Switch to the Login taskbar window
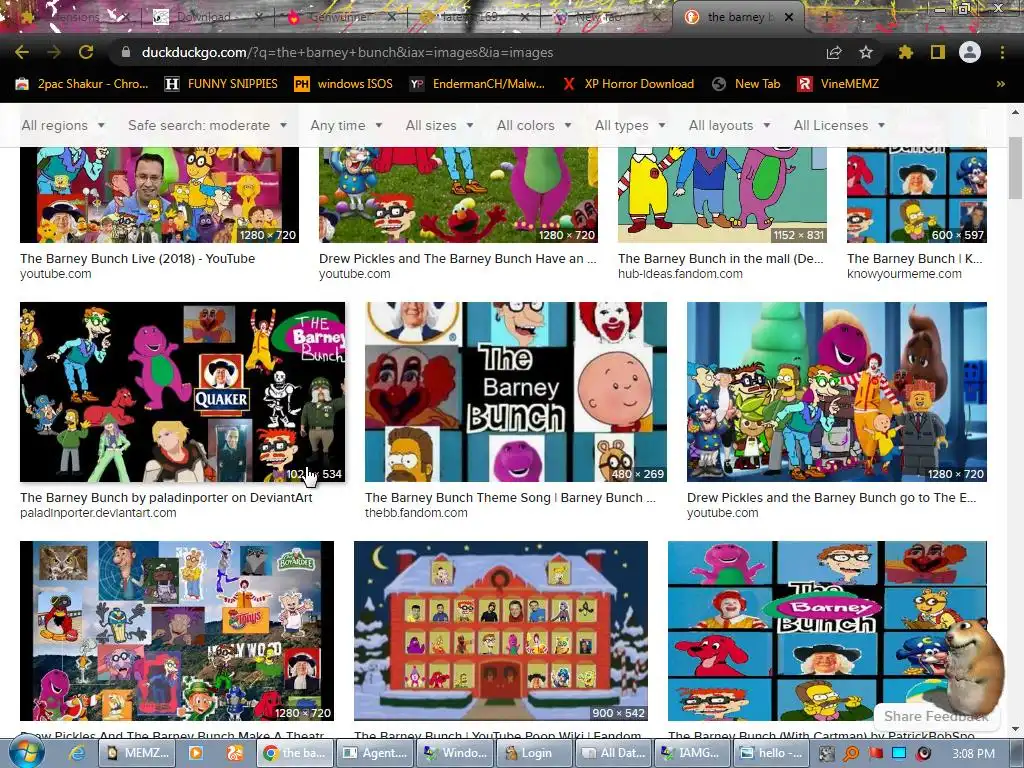The image size is (1024, 768). pyautogui.click(x=534, y=753)
